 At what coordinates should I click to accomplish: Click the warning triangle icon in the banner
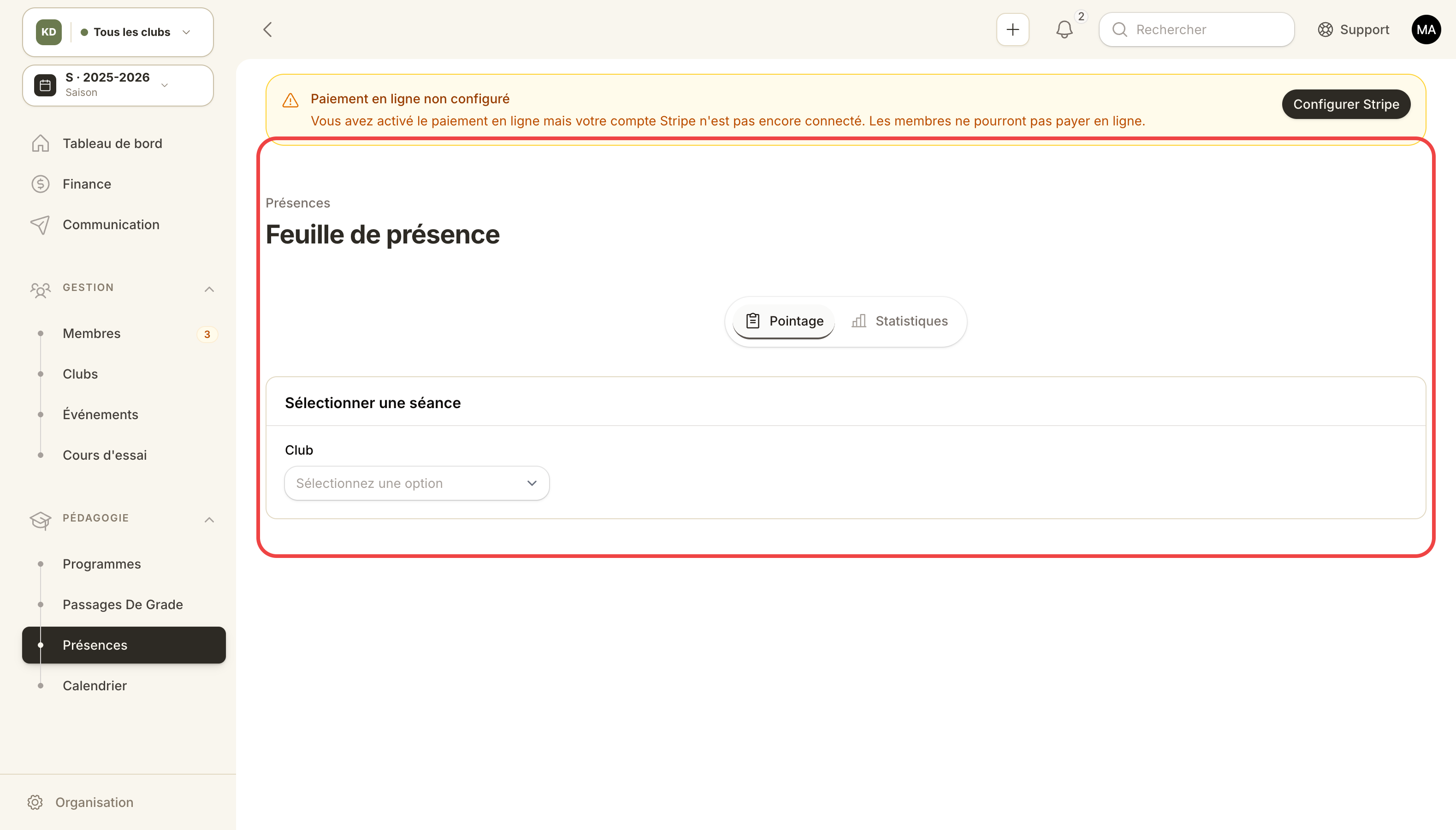pyautogui.click(x=290, y=101)
